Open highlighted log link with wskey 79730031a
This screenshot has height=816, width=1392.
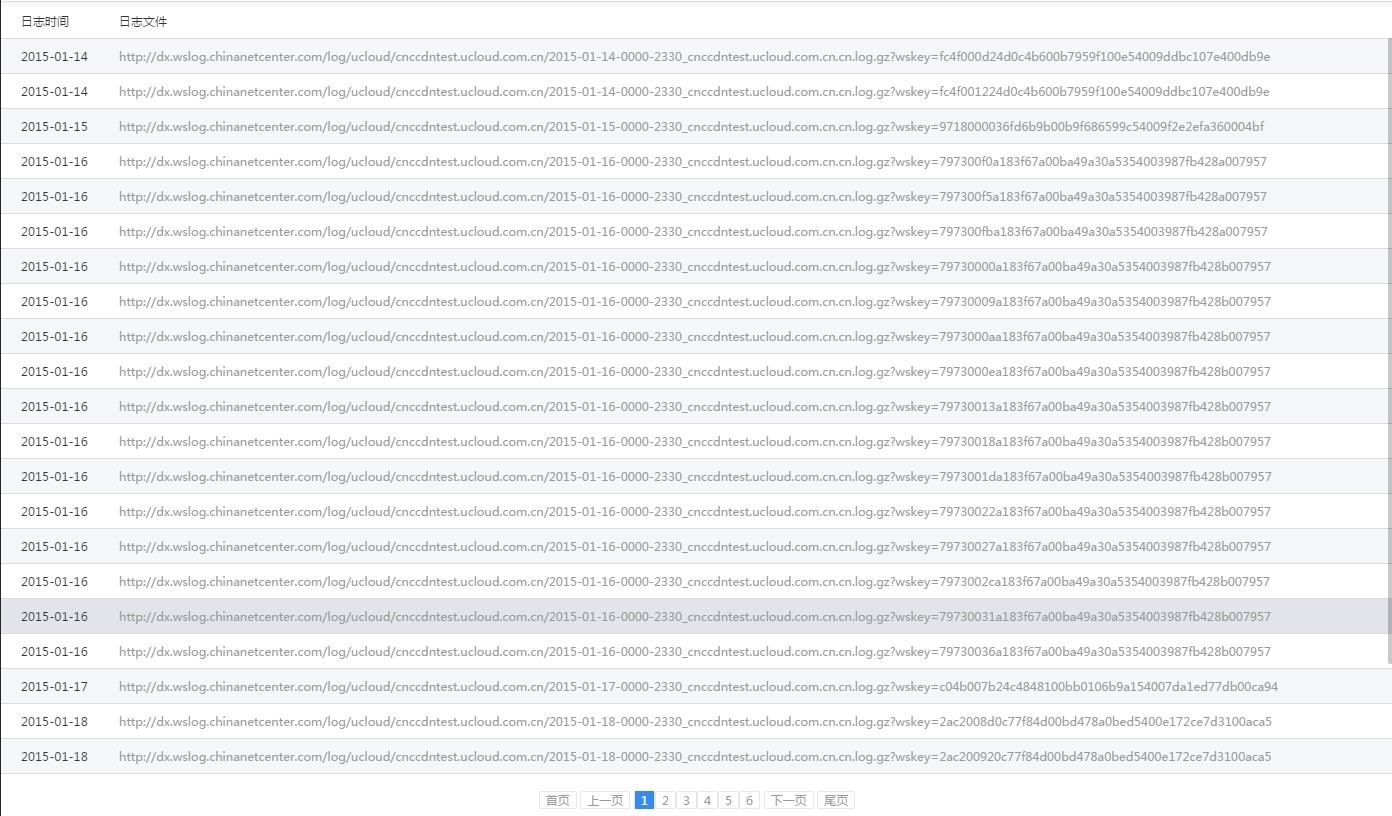695,617
